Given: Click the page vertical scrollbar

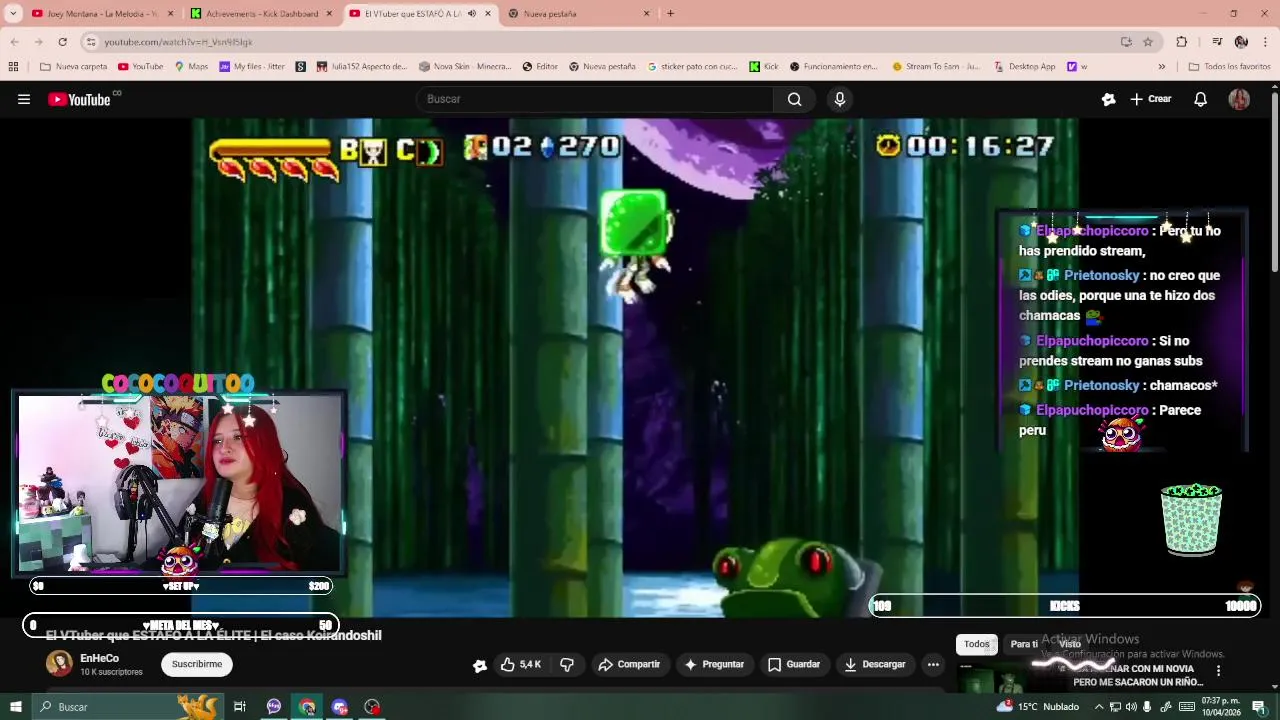Looking at the screenshot, I should (1274, 180).
